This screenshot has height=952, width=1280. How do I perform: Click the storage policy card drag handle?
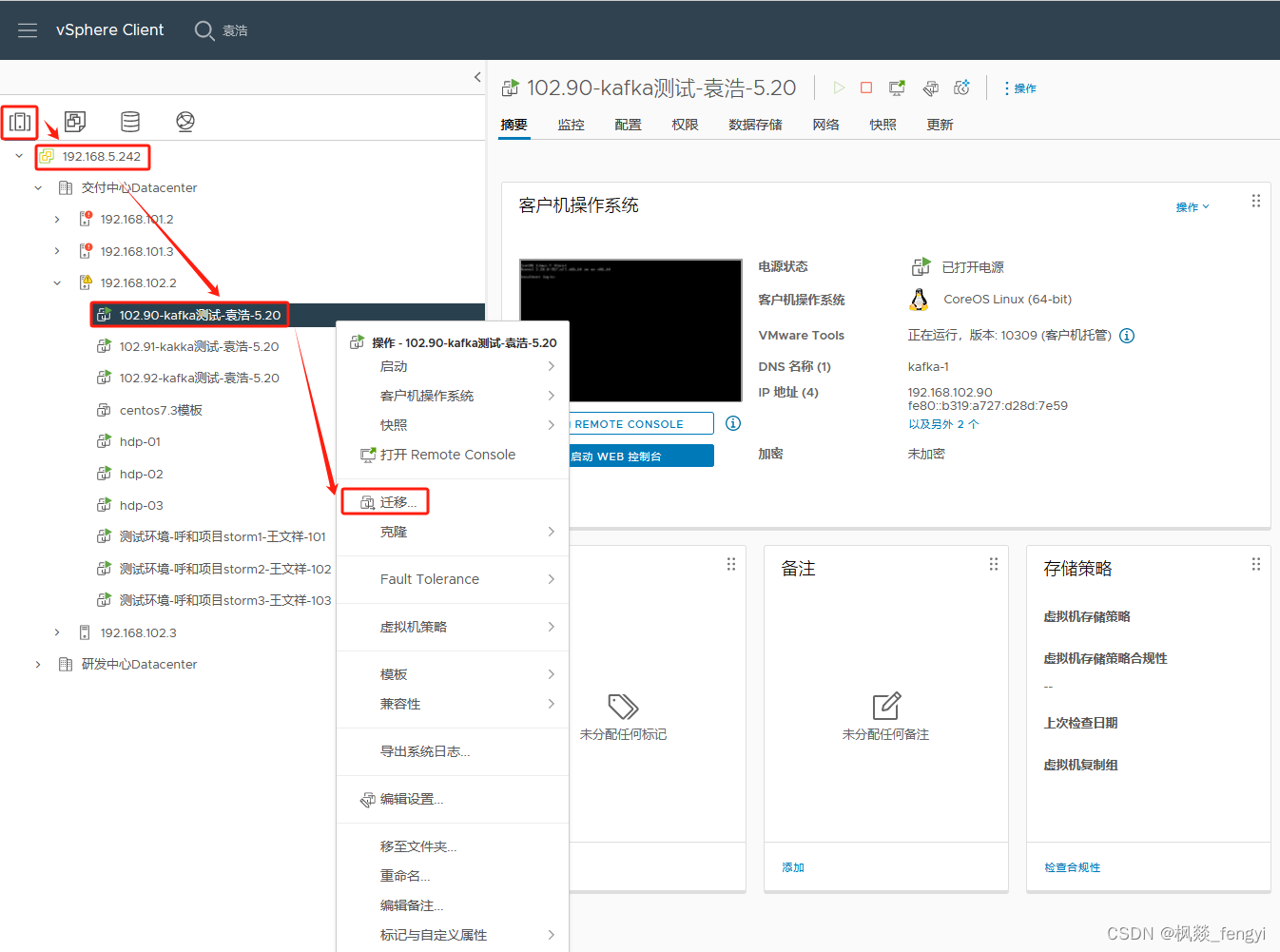[1256, 564]
